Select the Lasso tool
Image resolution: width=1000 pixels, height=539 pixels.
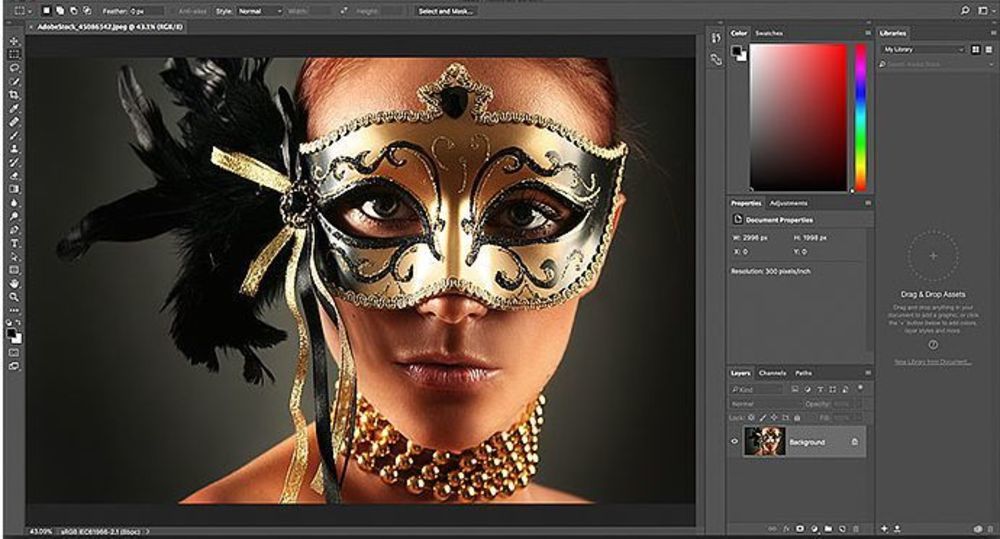click(14, 68)
